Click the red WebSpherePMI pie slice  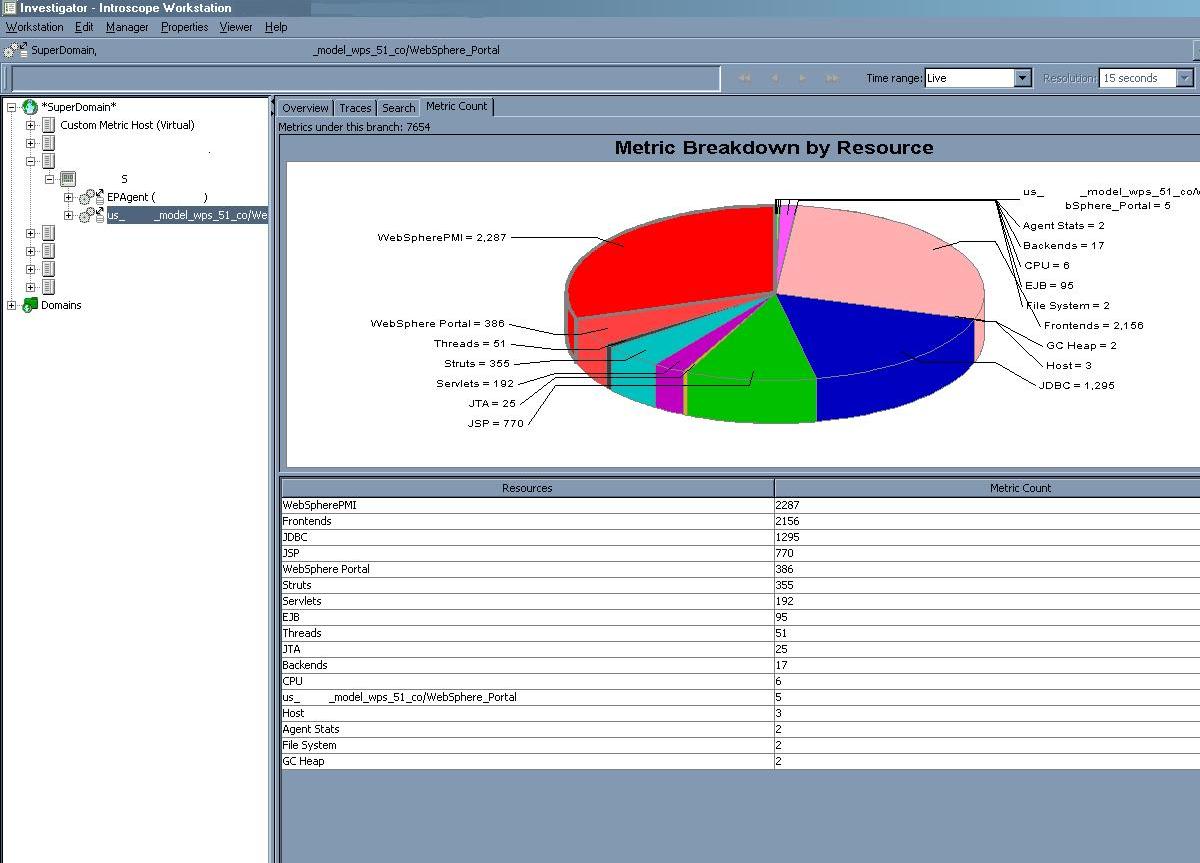[680, 260]
